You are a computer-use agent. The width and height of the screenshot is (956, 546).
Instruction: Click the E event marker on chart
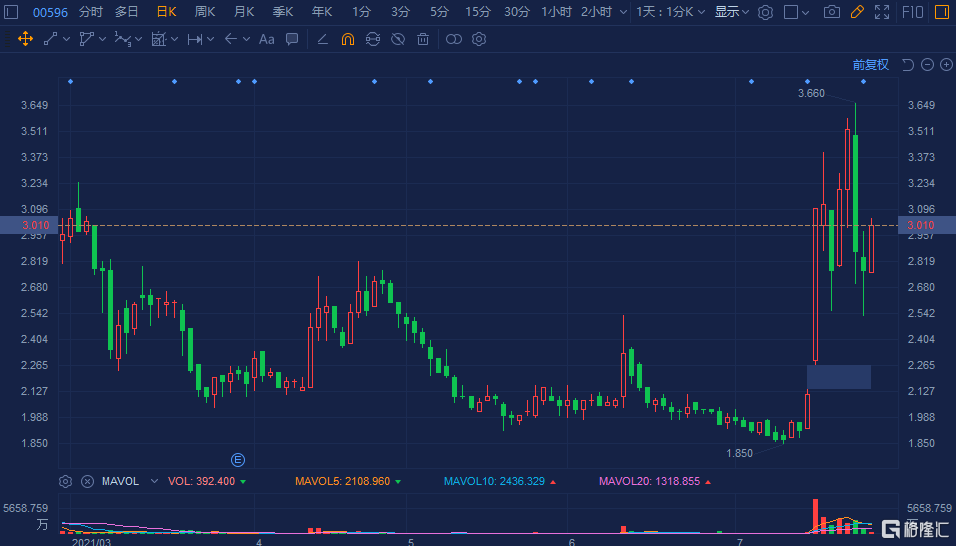coord(238,460)
